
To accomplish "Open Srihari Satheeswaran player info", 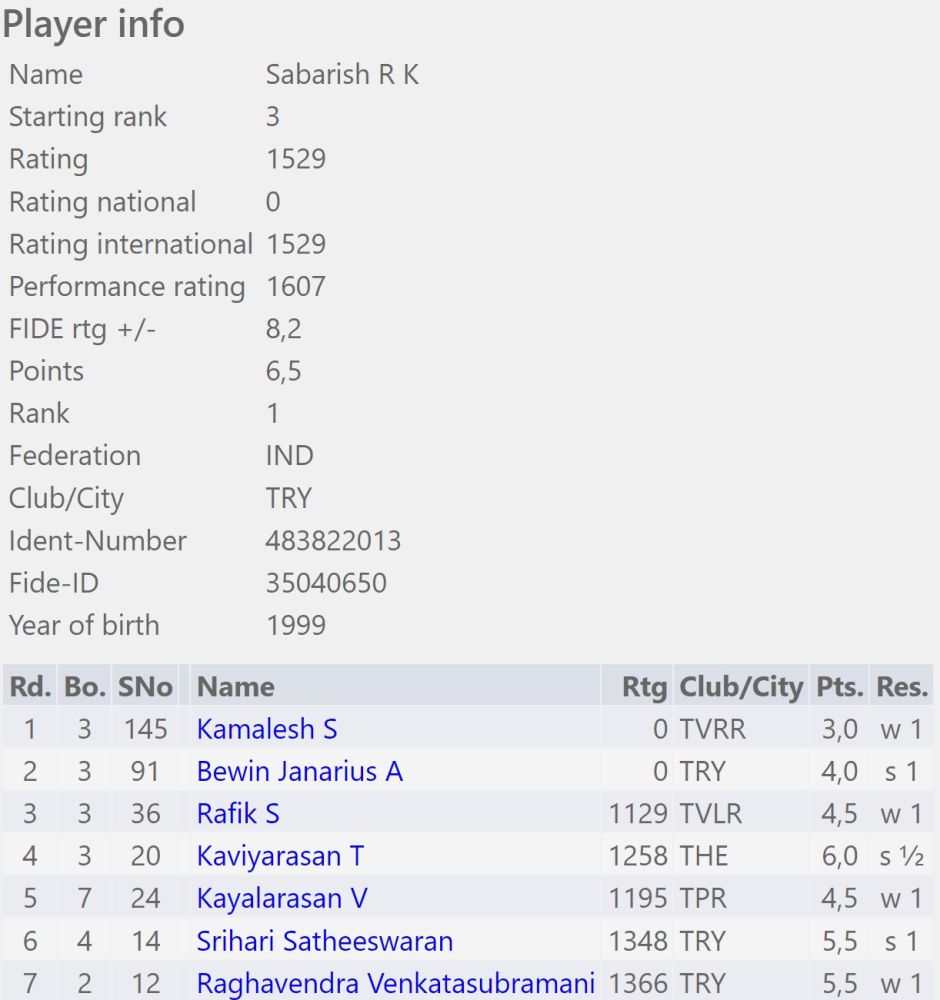I will (x=325, y=941).
